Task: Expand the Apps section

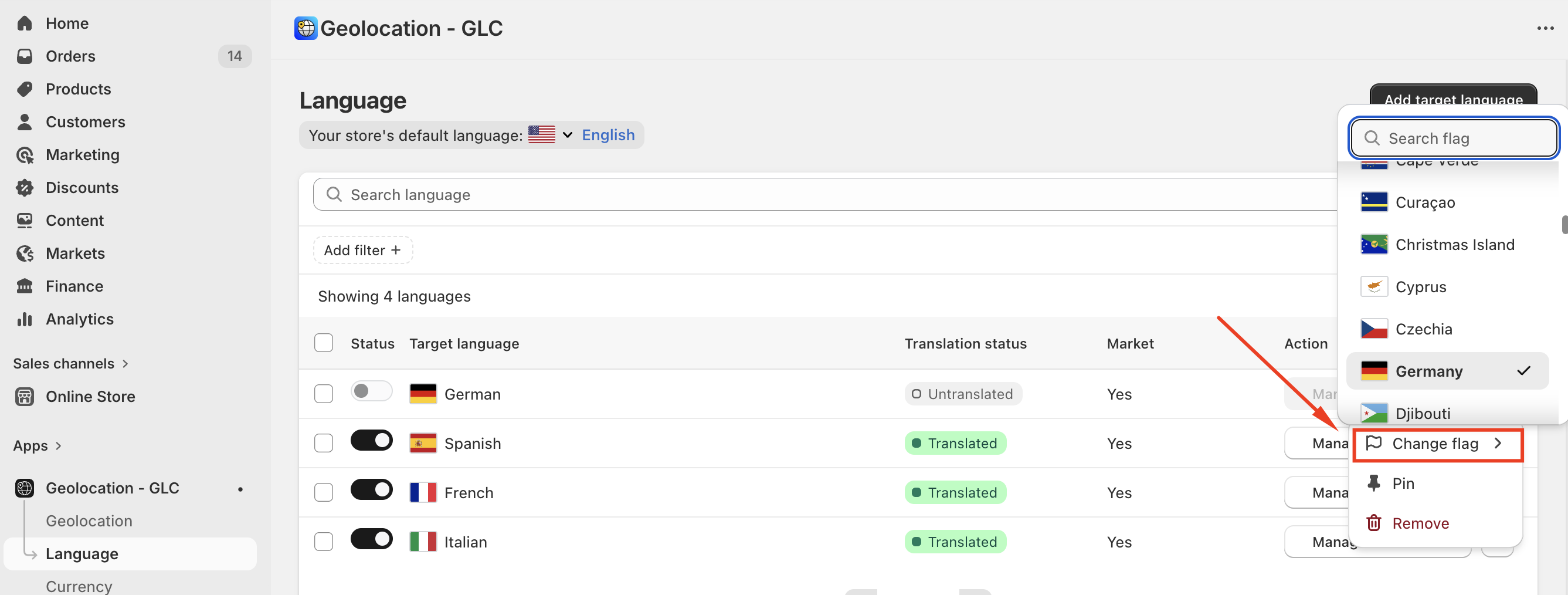Action: coord(37,446)
